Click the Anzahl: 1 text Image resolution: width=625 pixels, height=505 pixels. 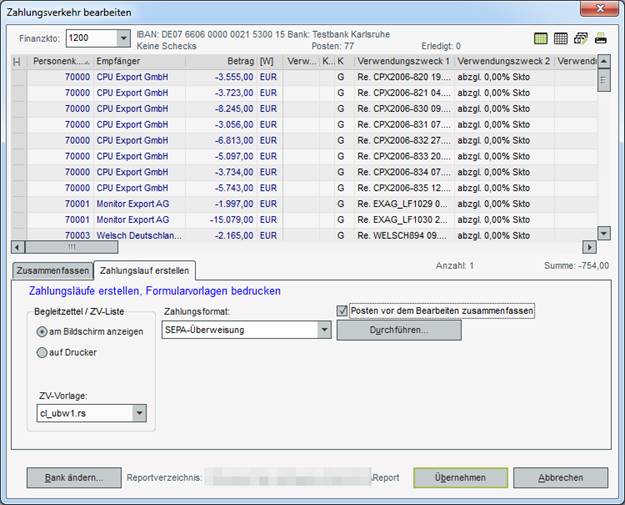point(455,266)
